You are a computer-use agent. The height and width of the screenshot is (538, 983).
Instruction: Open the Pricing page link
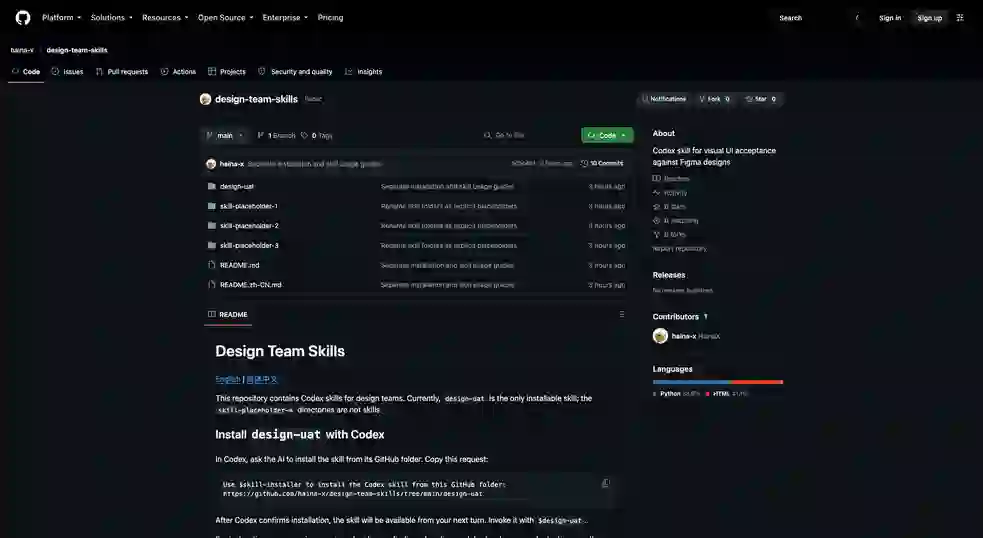(x=330, y=18)
